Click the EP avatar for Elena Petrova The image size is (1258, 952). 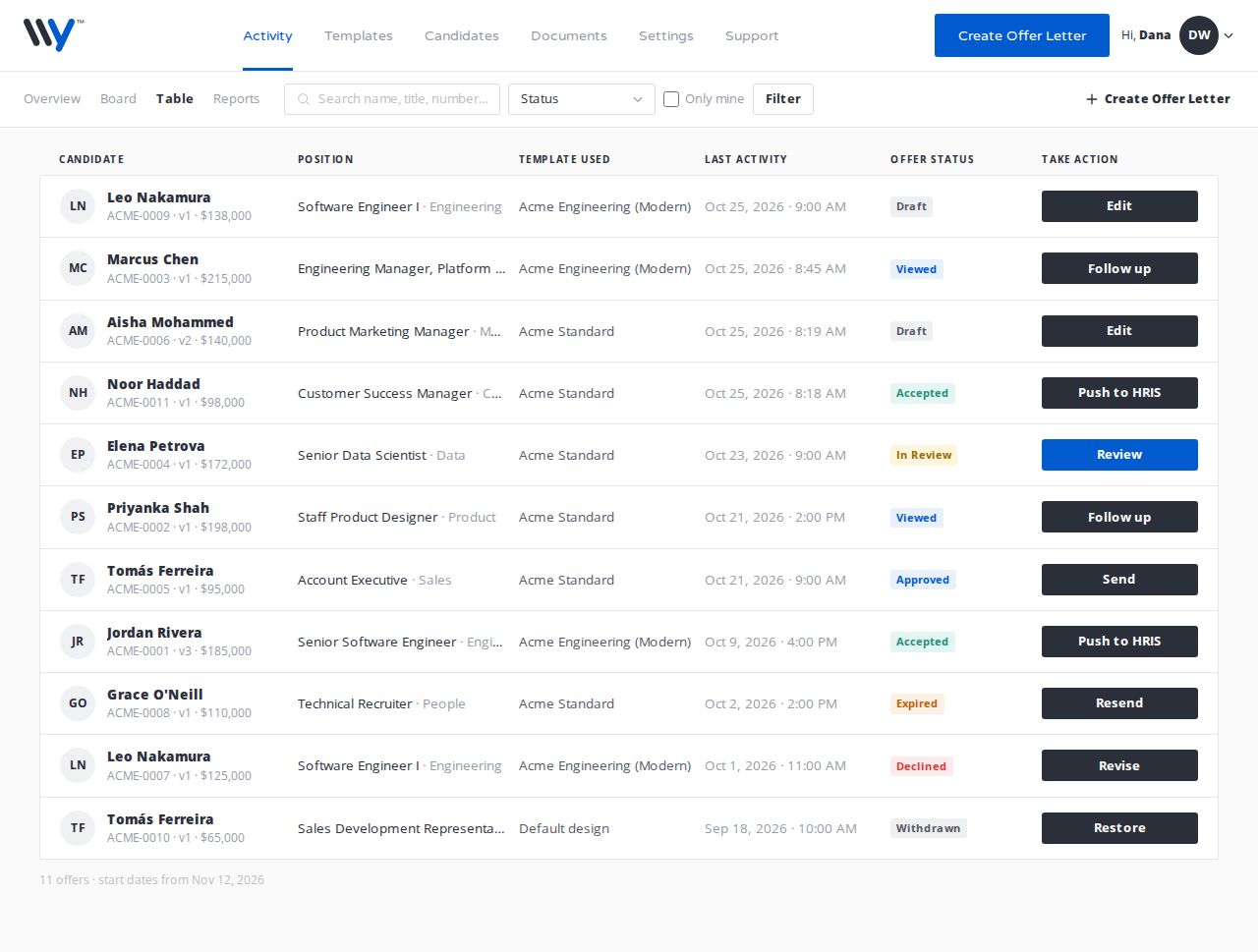78,455
